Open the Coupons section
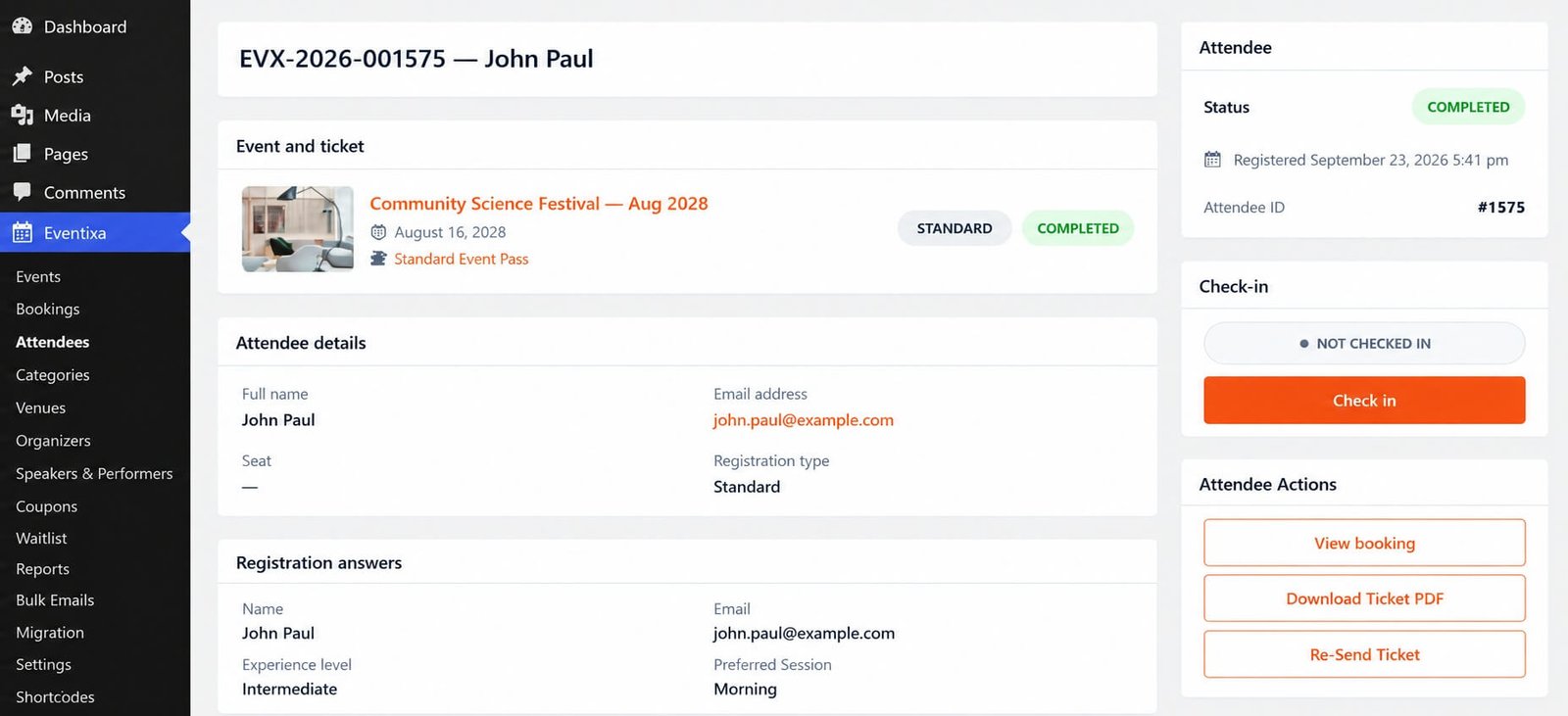This screenshot has height=716, width=1568. coord(47,506)
